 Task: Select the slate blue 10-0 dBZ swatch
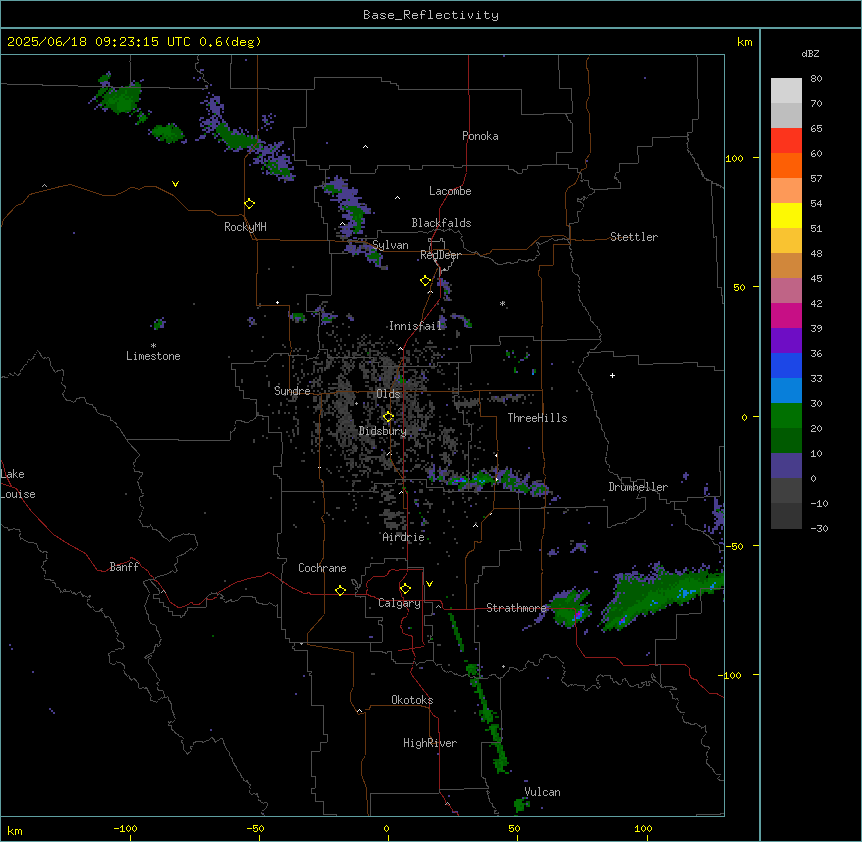point(786,466)
